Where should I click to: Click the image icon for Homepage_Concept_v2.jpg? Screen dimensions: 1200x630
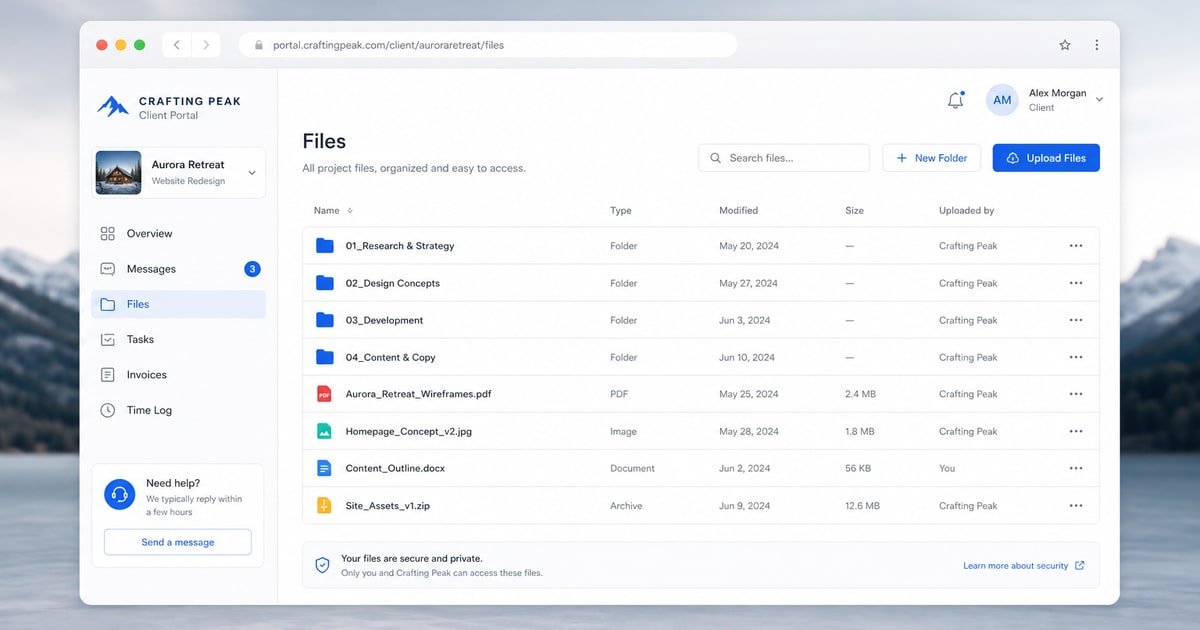(x=324, y=431)
